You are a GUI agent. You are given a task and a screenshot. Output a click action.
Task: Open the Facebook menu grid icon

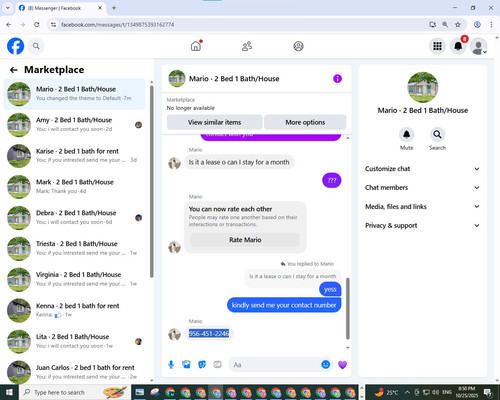tap(437, 46)
